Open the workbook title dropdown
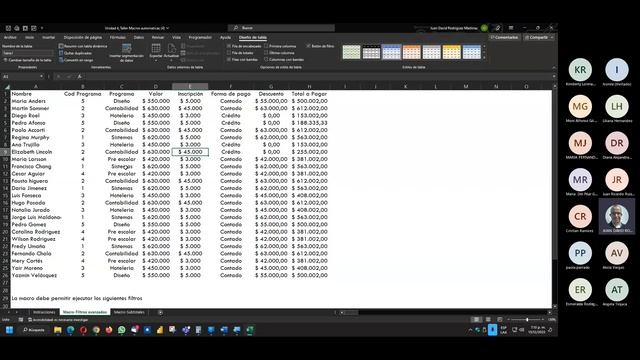640x360 pixels. (x=168, y=28)
